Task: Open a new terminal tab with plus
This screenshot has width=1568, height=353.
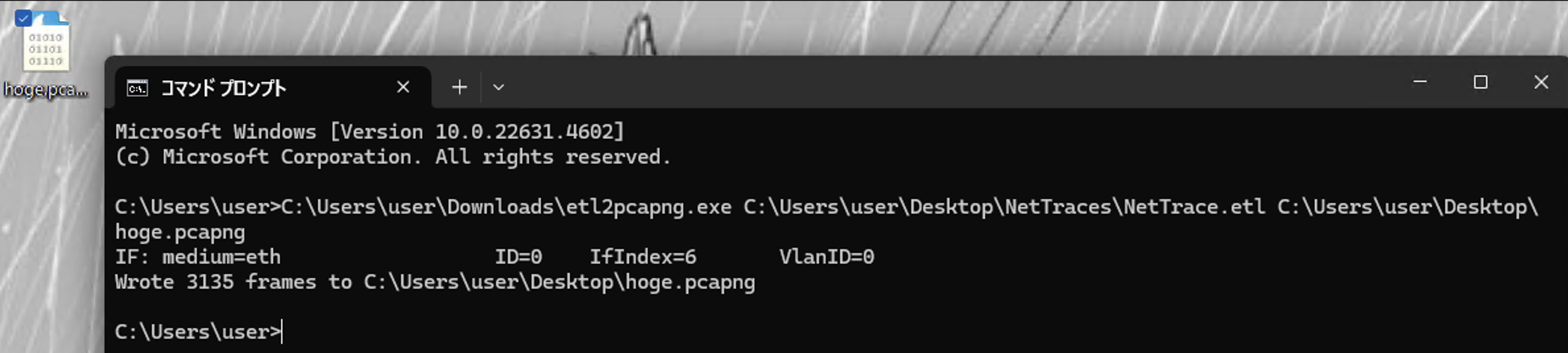Action: 460,87
